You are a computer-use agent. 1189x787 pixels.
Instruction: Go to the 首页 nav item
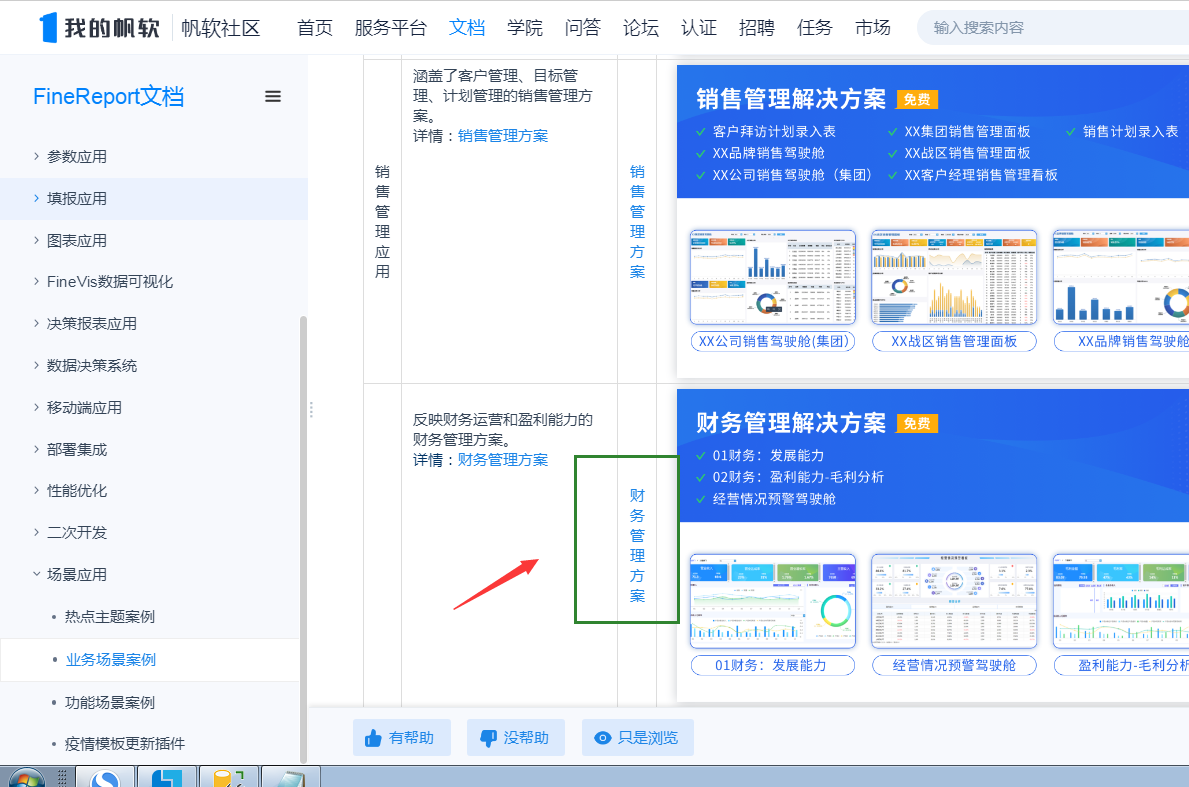click(x=315, y=28)
